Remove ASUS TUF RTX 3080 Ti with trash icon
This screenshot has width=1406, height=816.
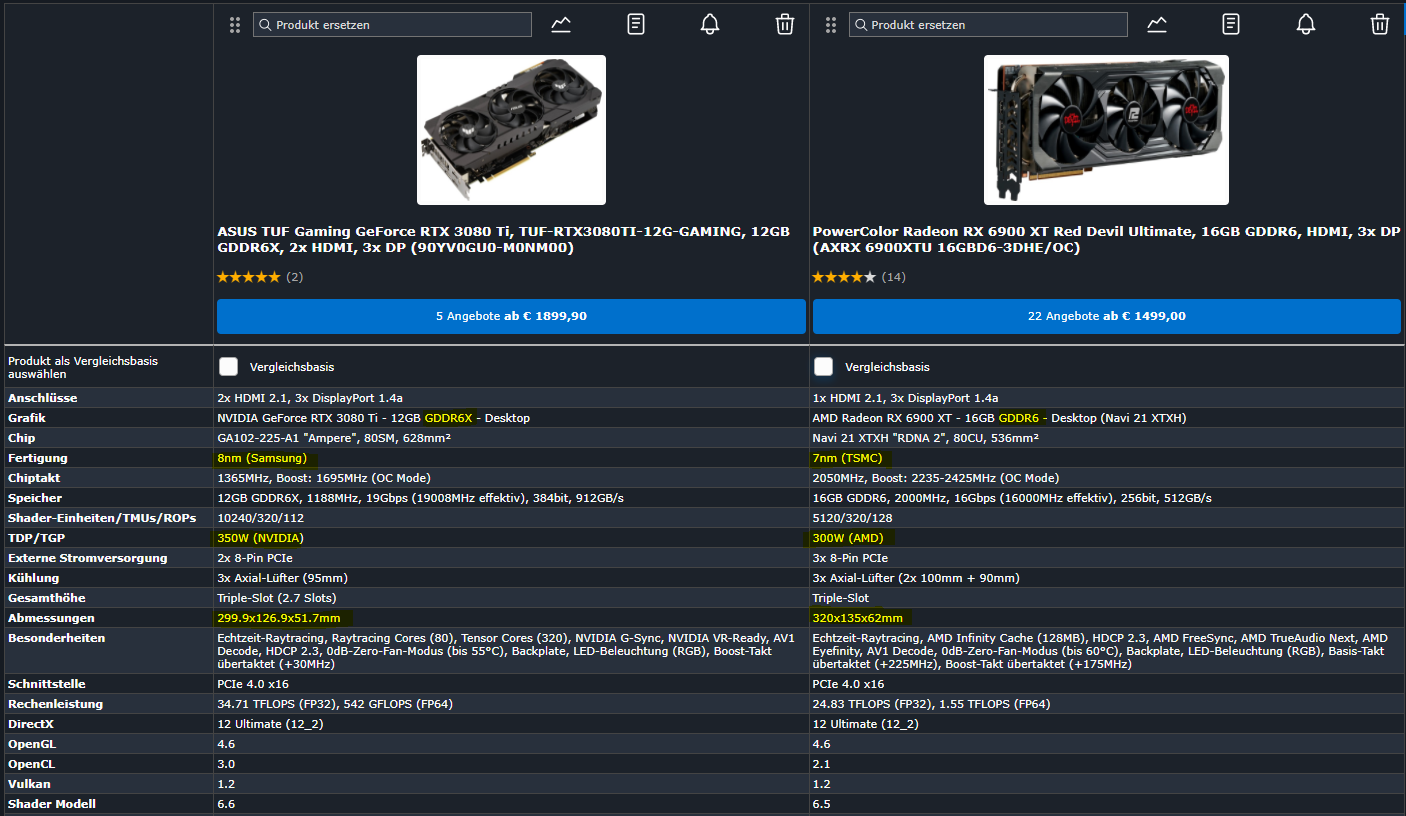pyautogui.click(x=785, y=24)
